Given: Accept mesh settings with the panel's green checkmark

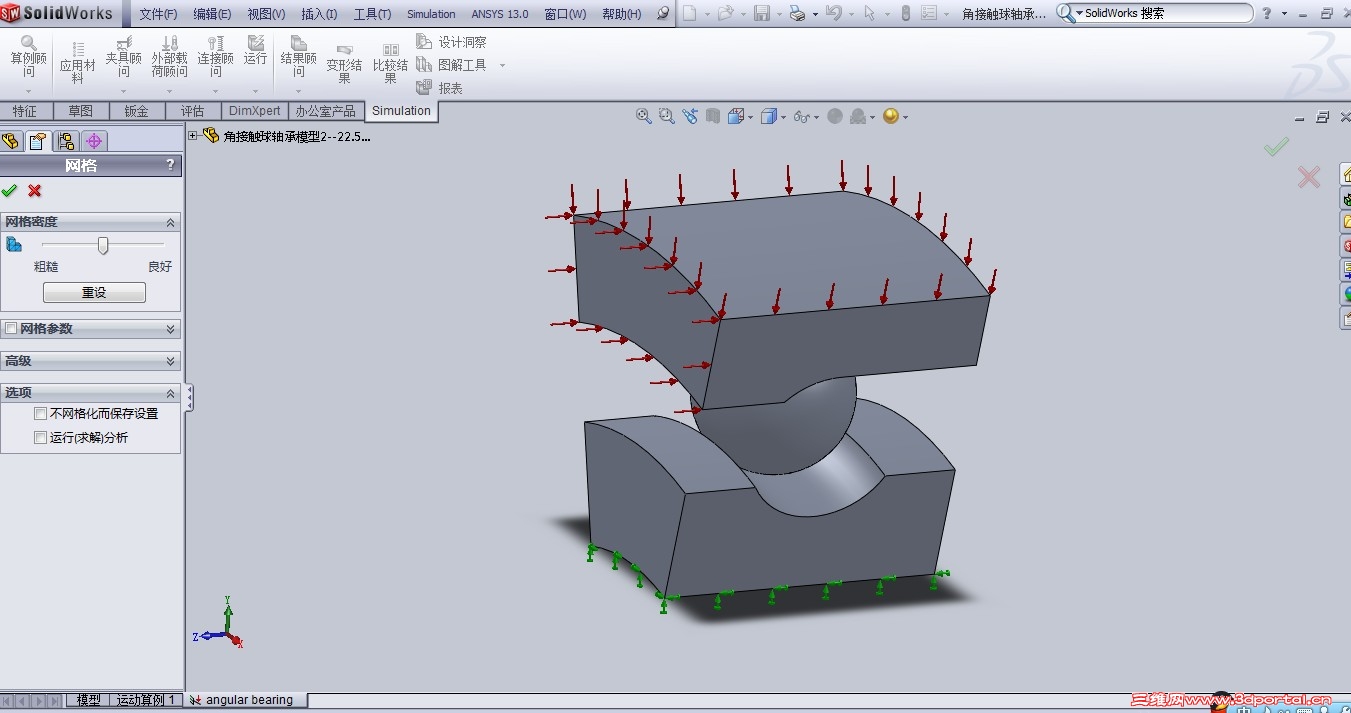Looking at the screenshot, I should [x=10, y=190].
